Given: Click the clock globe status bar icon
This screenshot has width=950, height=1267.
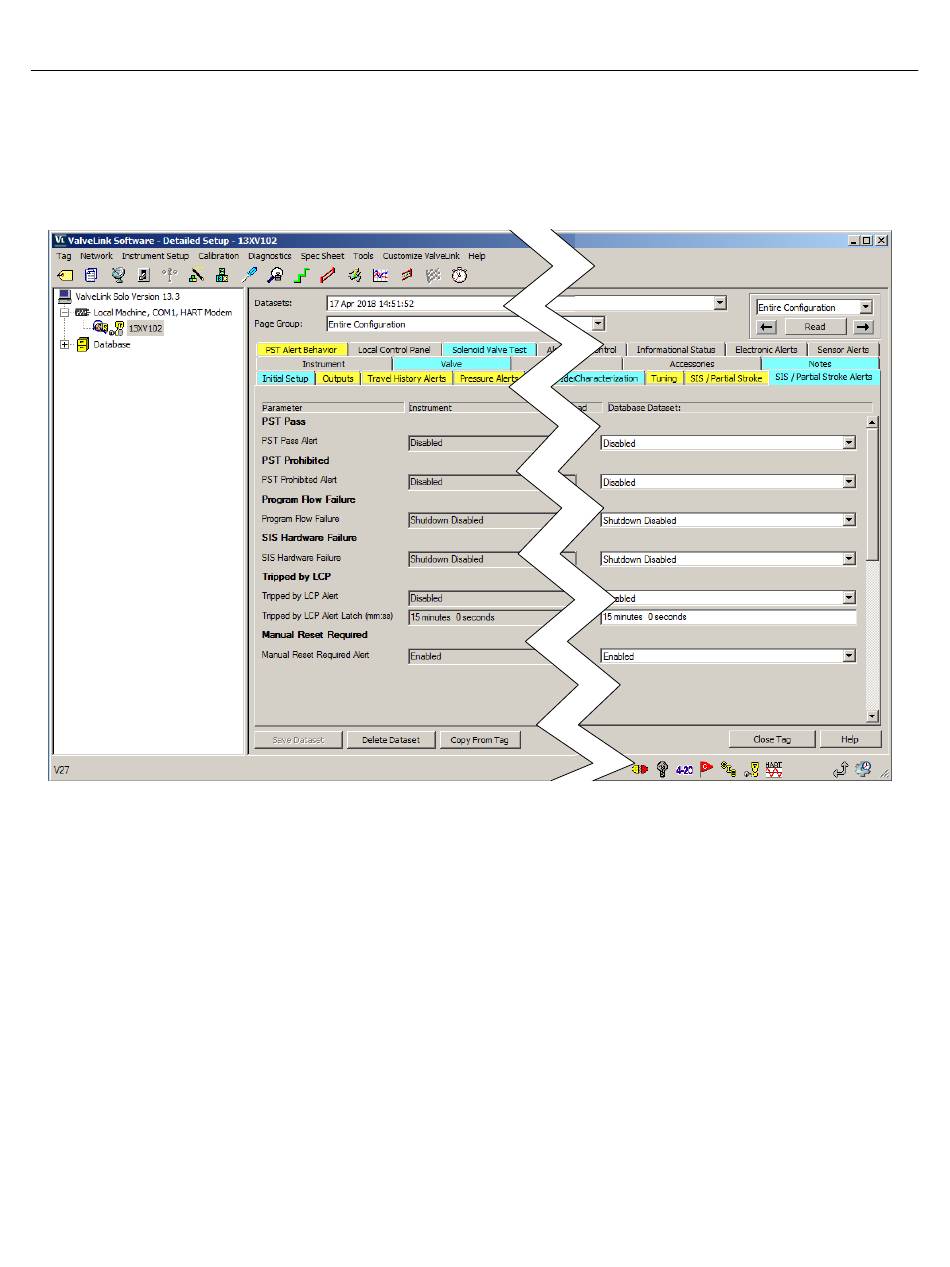Looking at the screenshot, I should [863, 769].
